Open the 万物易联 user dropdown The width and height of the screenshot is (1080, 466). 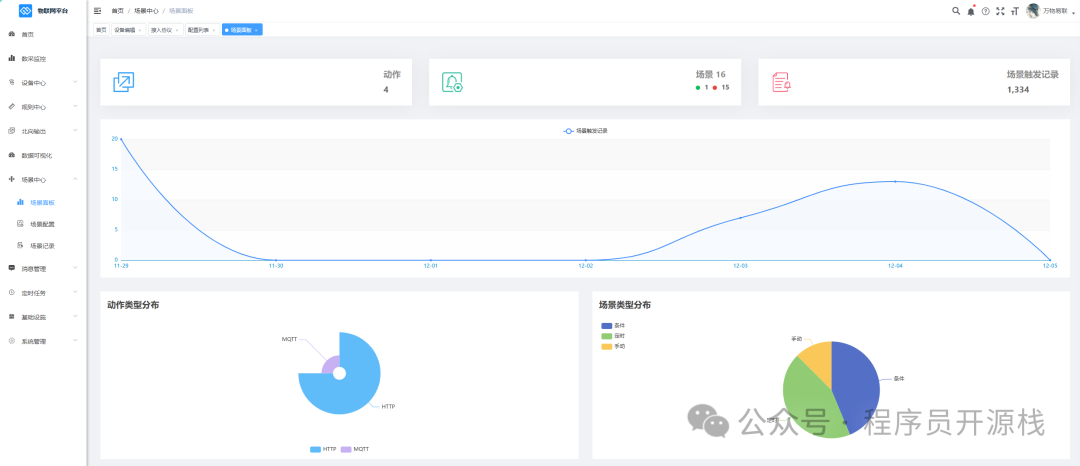pyautogui.click(x=1050, y=11)
